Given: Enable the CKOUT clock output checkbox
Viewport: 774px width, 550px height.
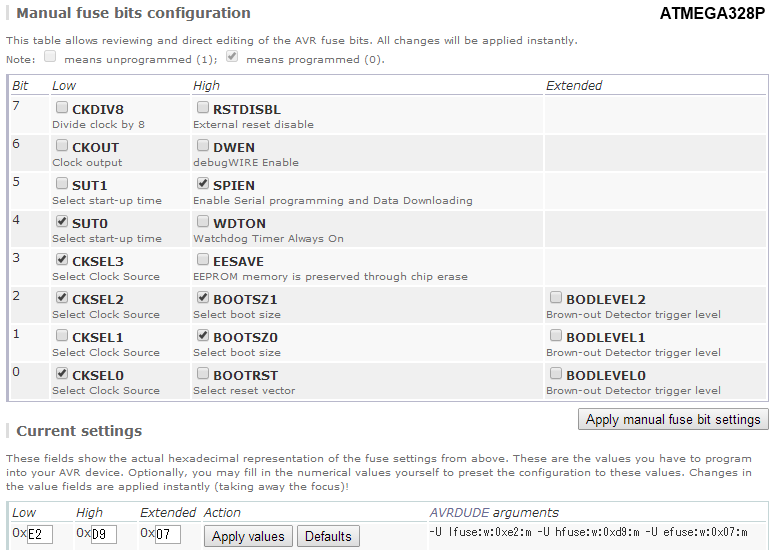Looking at the screenshot, I should click(62, 146).
